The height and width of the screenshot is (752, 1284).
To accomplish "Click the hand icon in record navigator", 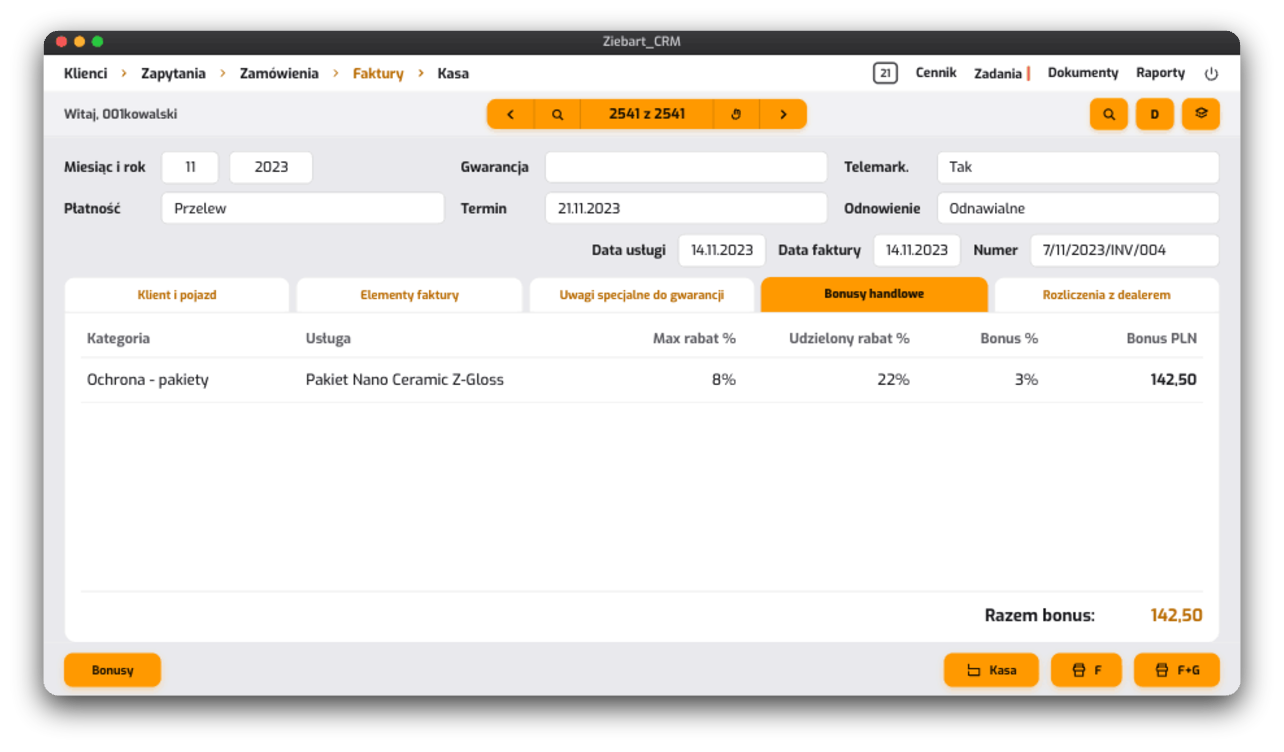I will click(736, 114).
